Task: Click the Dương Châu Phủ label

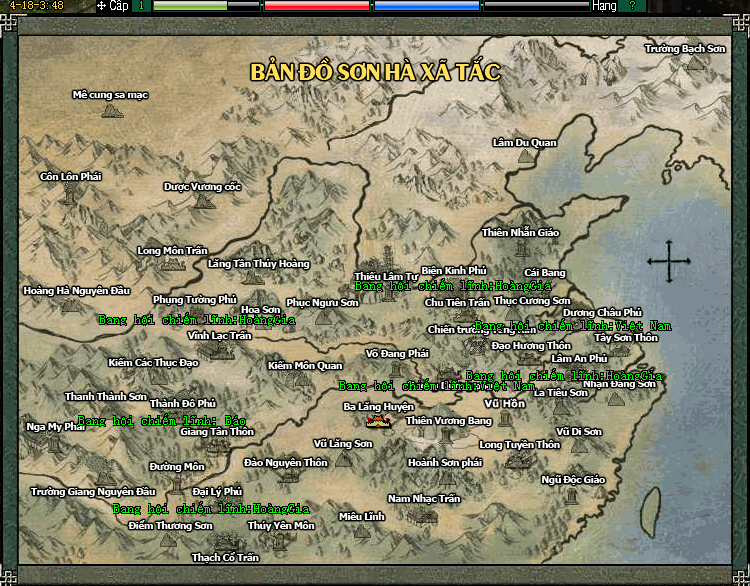Action: [602, 313]
